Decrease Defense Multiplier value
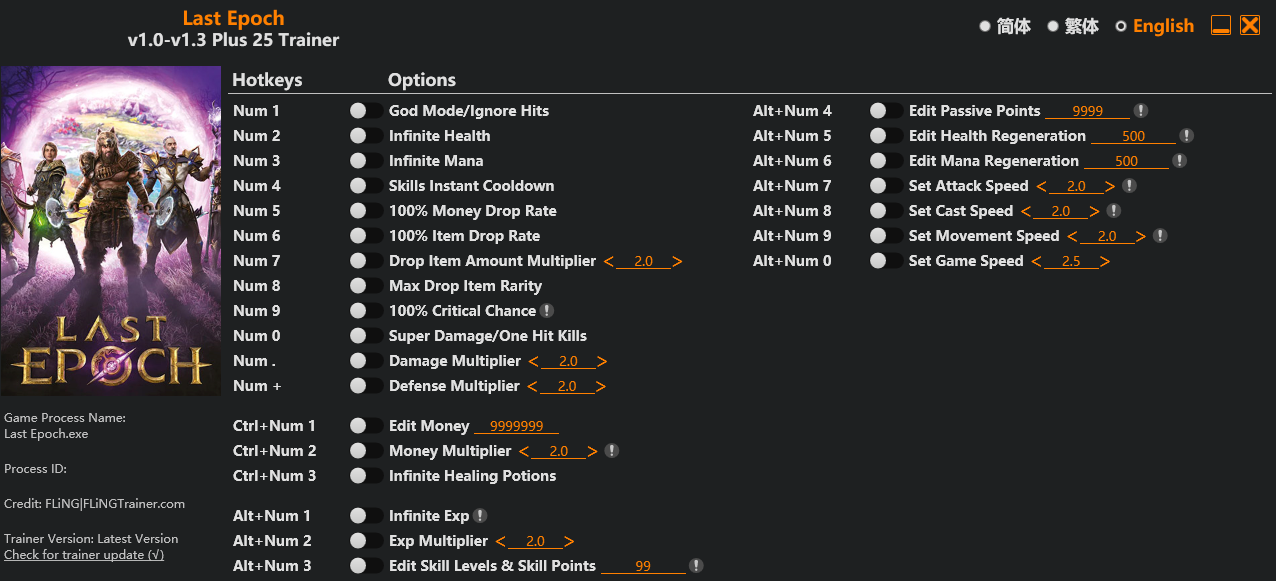1276x581 pixels. [x=532, y=386]
